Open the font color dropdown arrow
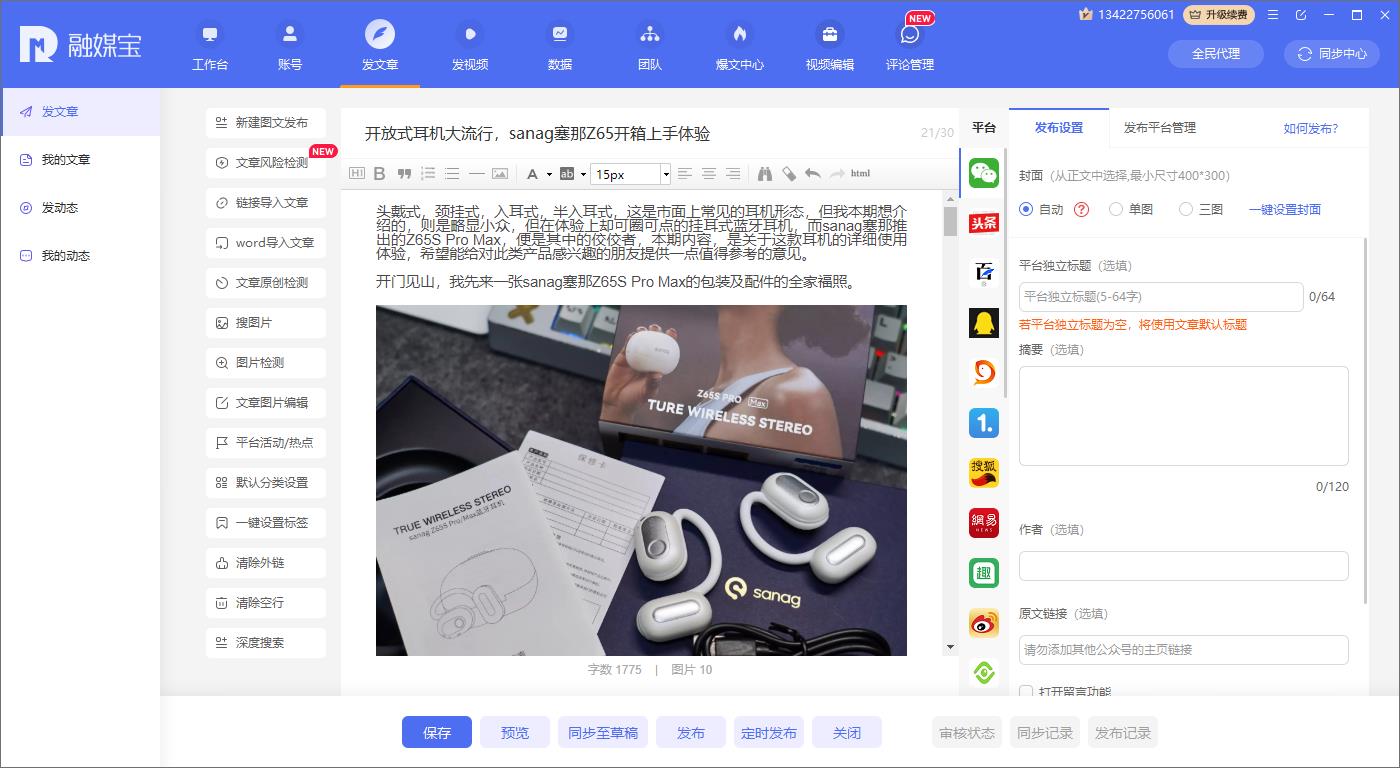Screen dimensions: 1400x768 pos(549,174)
